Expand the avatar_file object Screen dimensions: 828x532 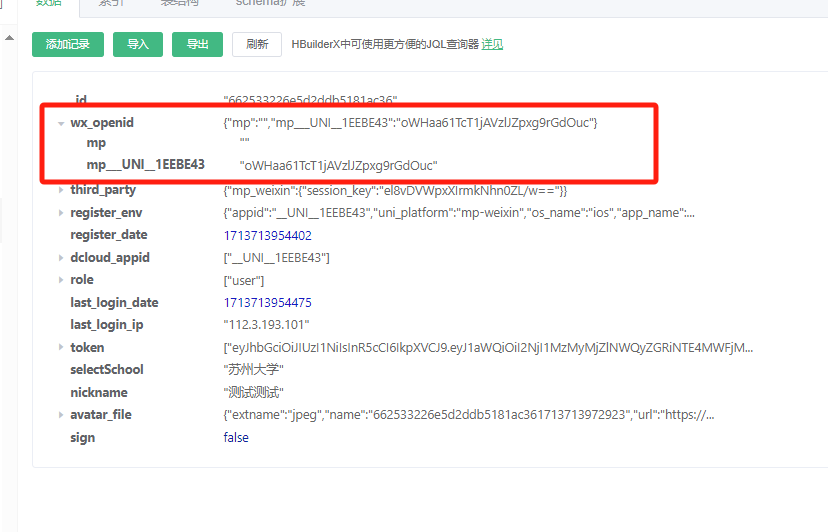point(61,415)
